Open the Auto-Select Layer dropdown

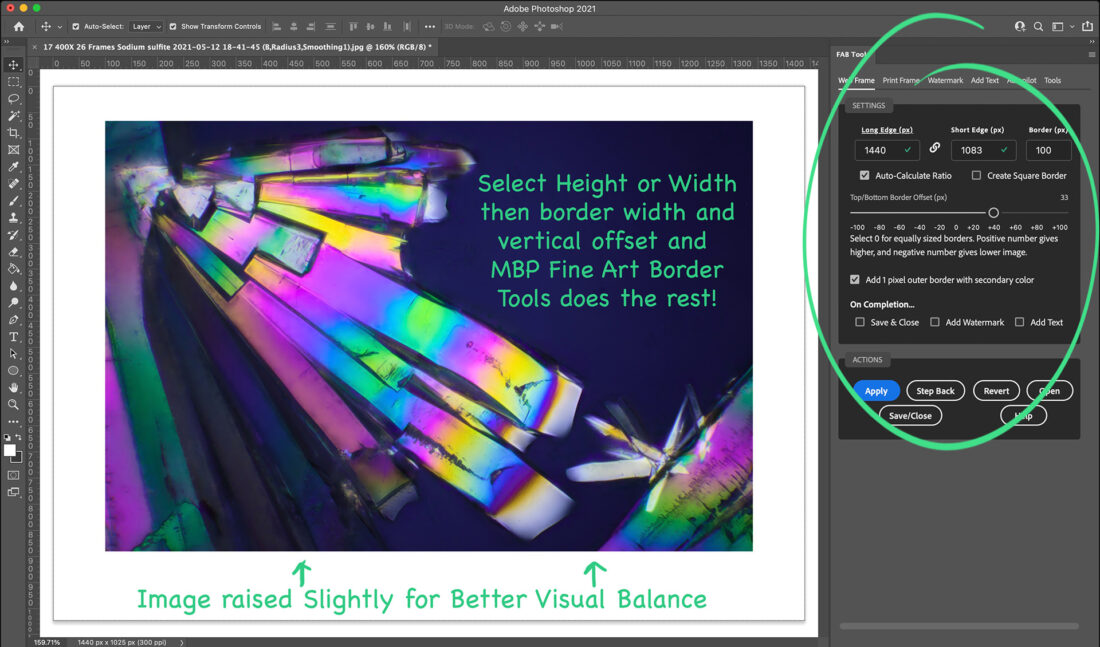[x=146, y=27]
